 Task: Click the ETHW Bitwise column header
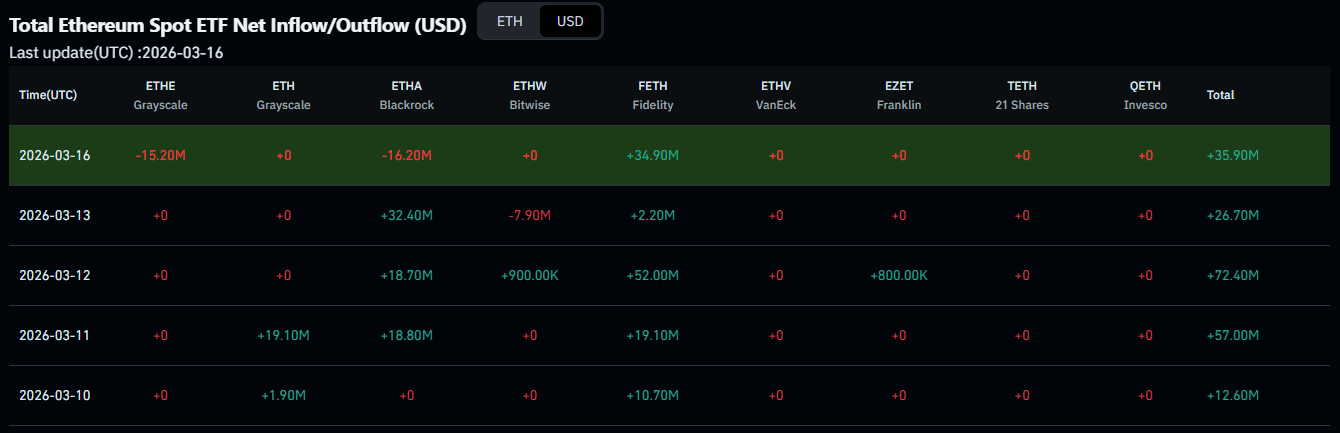tap(530, 95)
